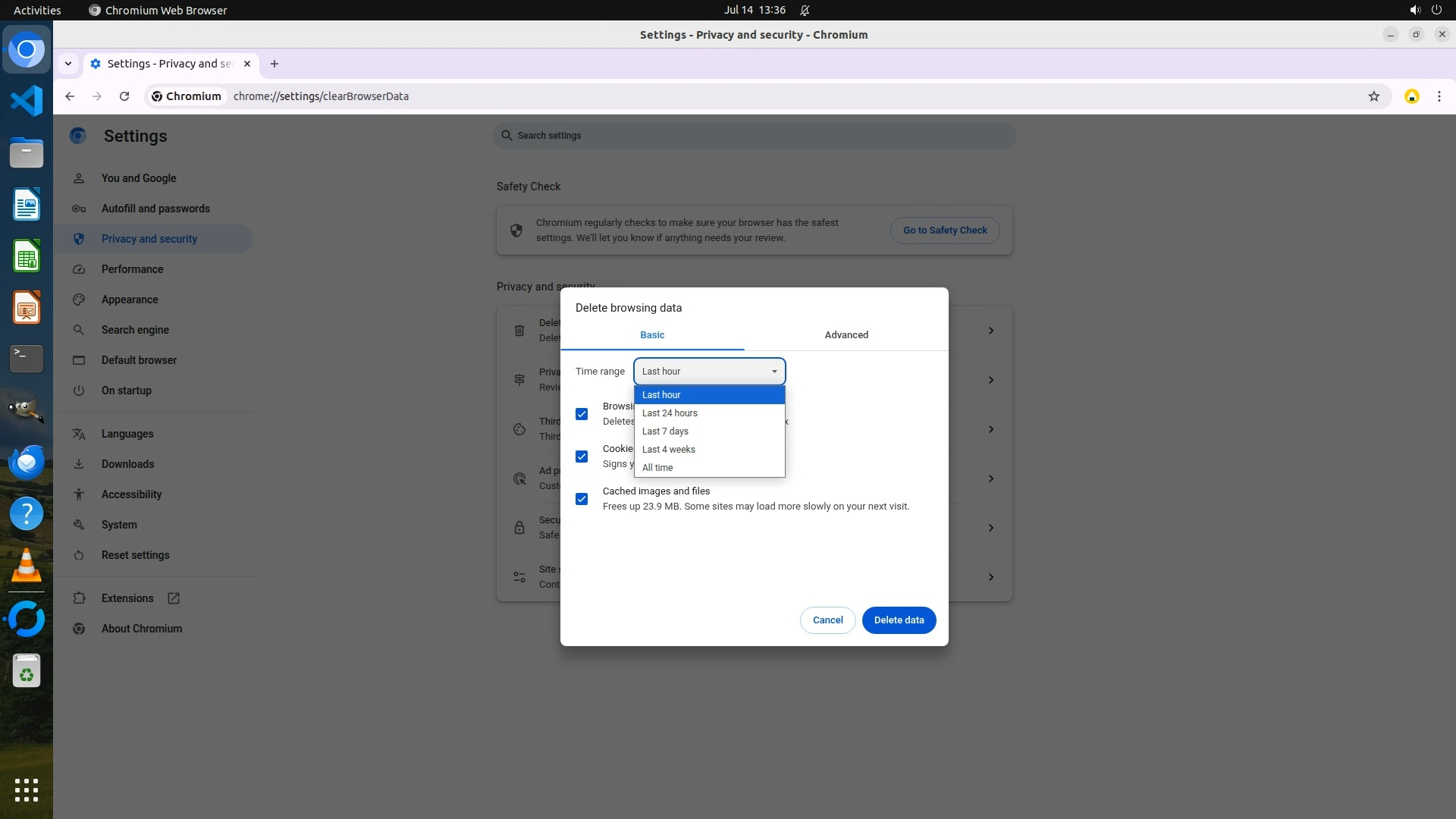Open the tab search dropdown arrow
Screen dimensions: 1456x819
(x=68, y=64)
